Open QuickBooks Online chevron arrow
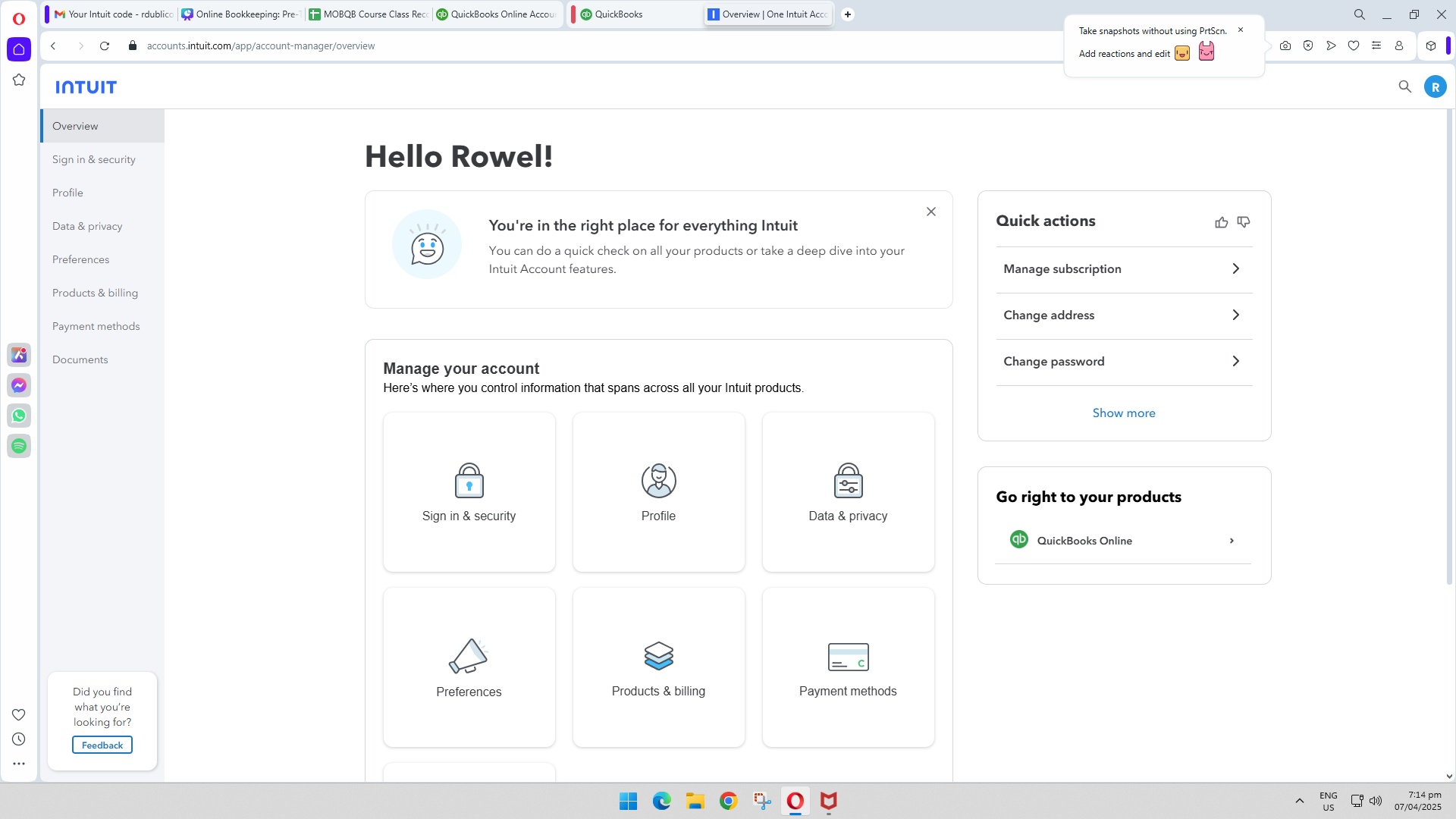The height and width of the screenshot is (819, 1456). tap(1232, 541)
